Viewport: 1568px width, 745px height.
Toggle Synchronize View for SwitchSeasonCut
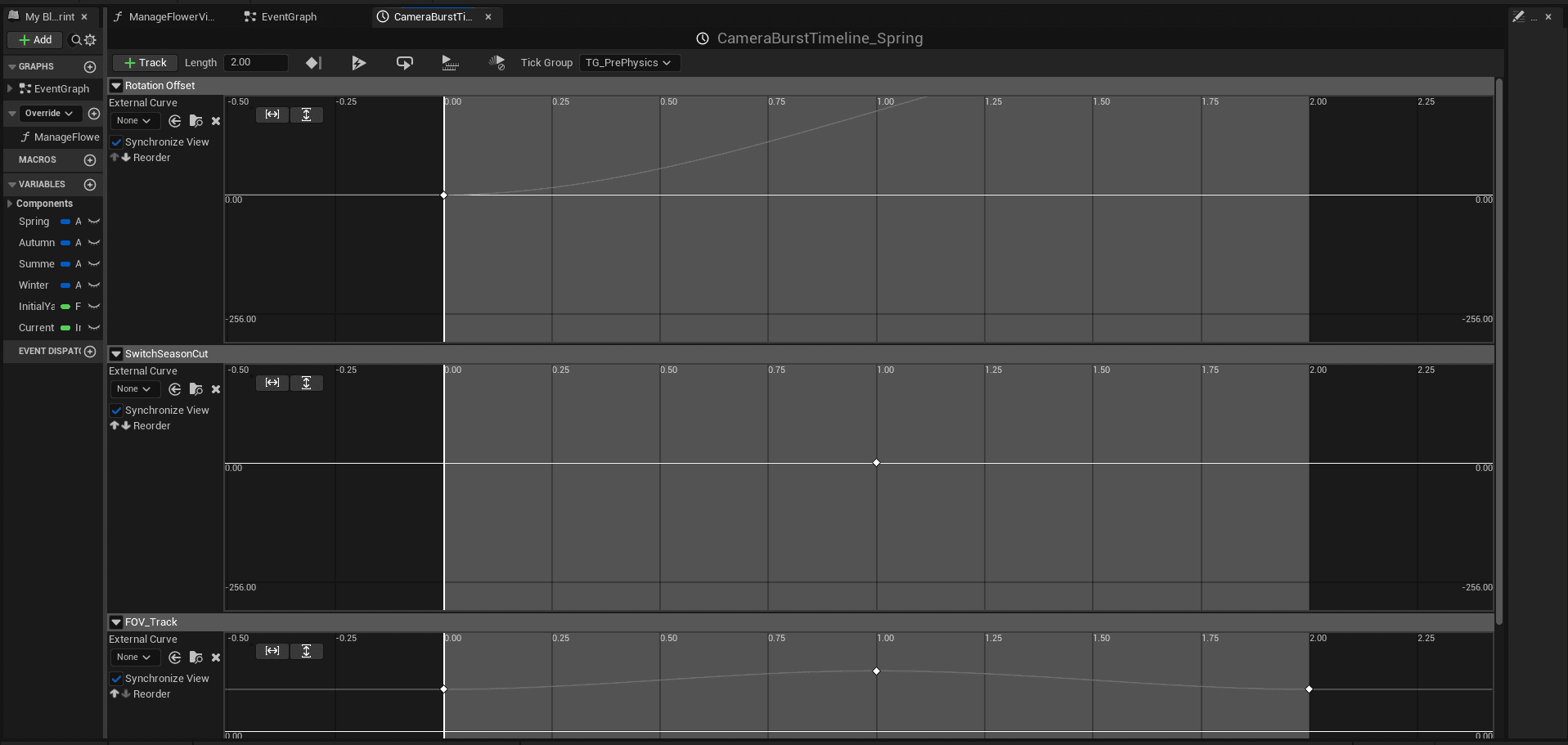pyautogui.click(x=116, y=410)
